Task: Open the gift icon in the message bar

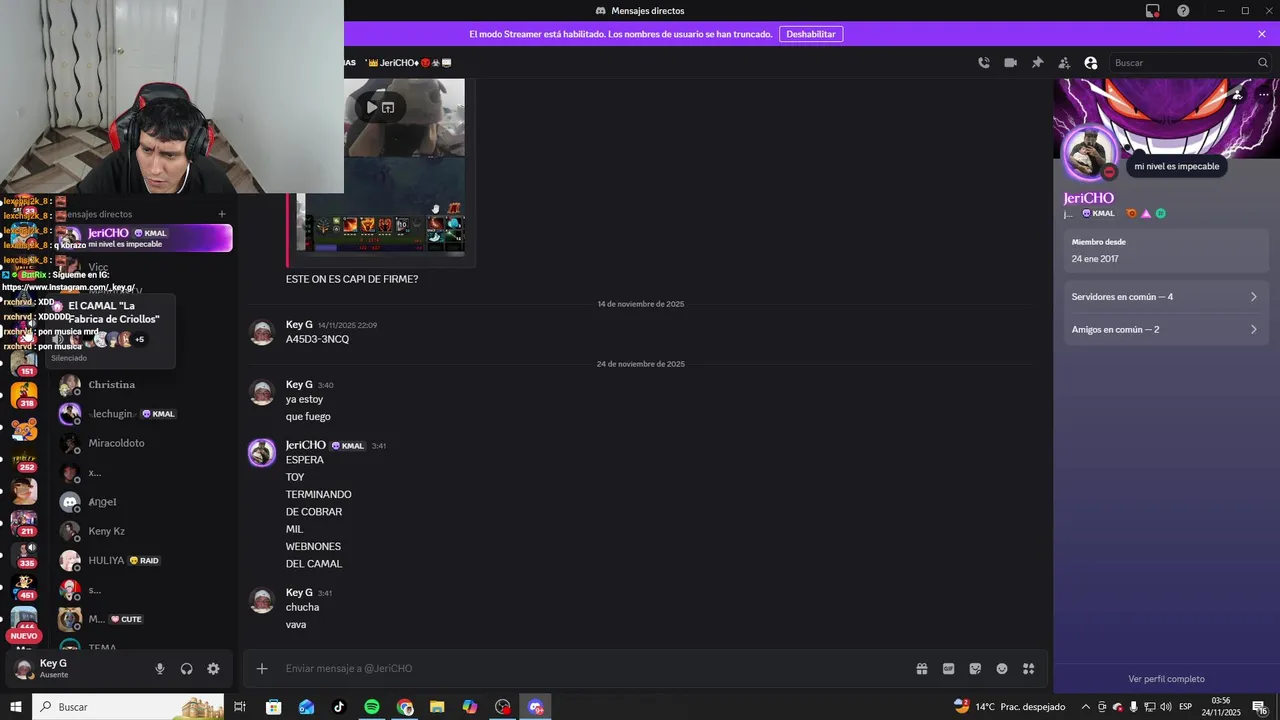Action: pos(922,669)
